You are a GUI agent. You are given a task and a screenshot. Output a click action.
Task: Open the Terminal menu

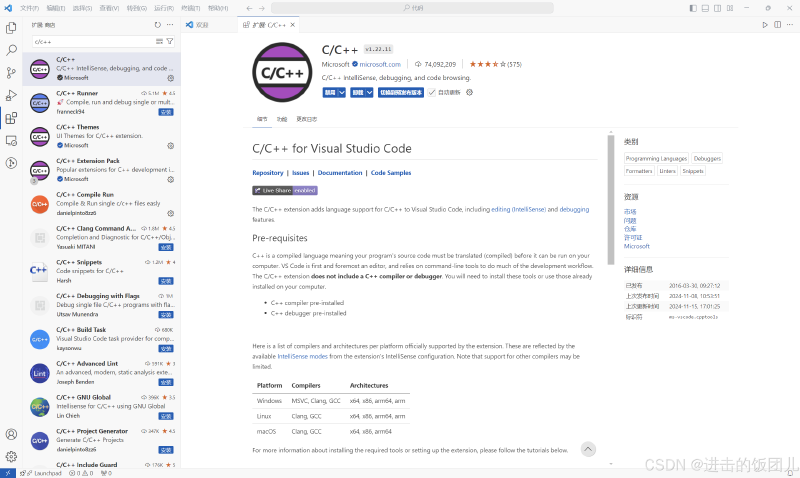190,8
